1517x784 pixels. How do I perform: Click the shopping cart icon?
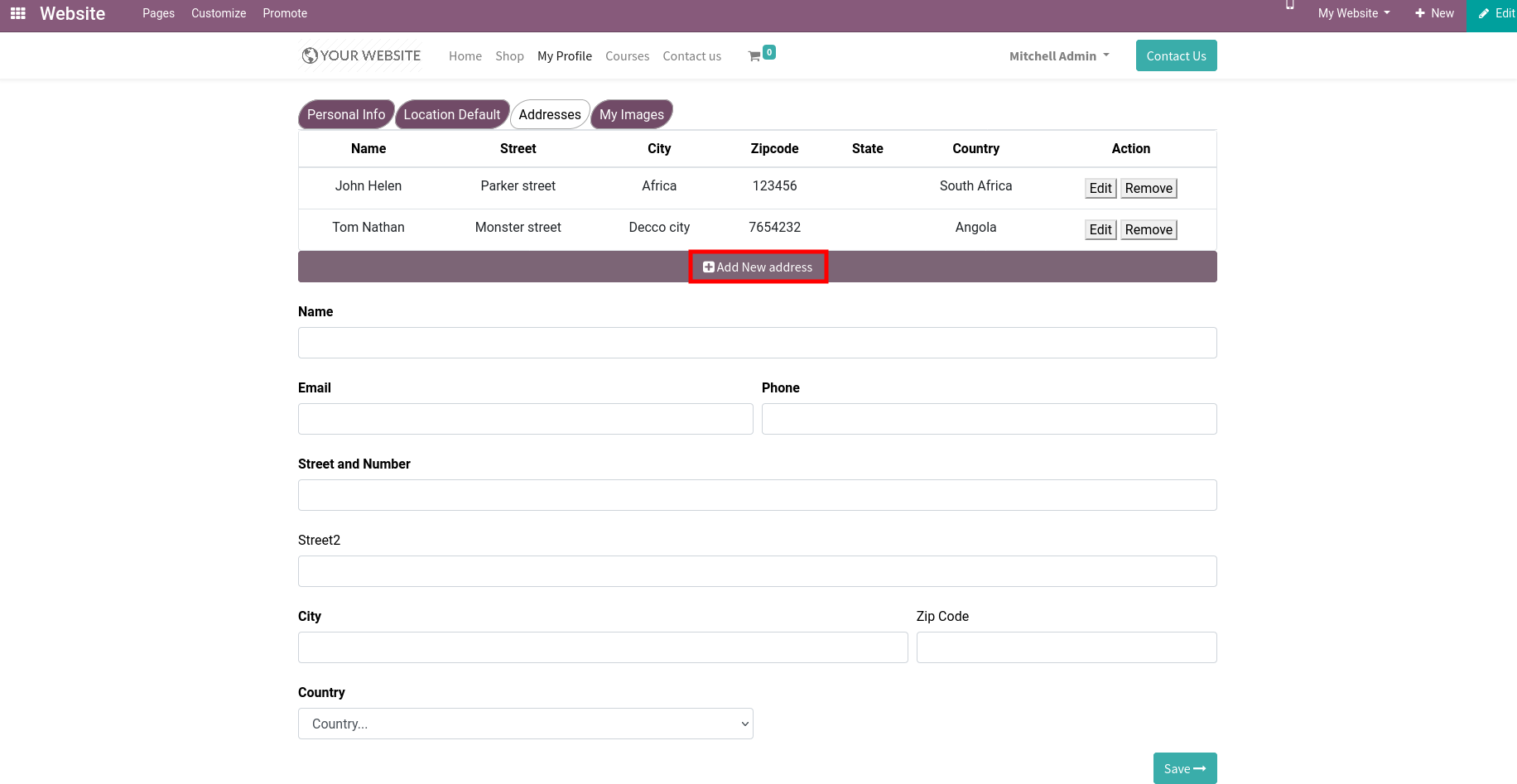[754, 56]
